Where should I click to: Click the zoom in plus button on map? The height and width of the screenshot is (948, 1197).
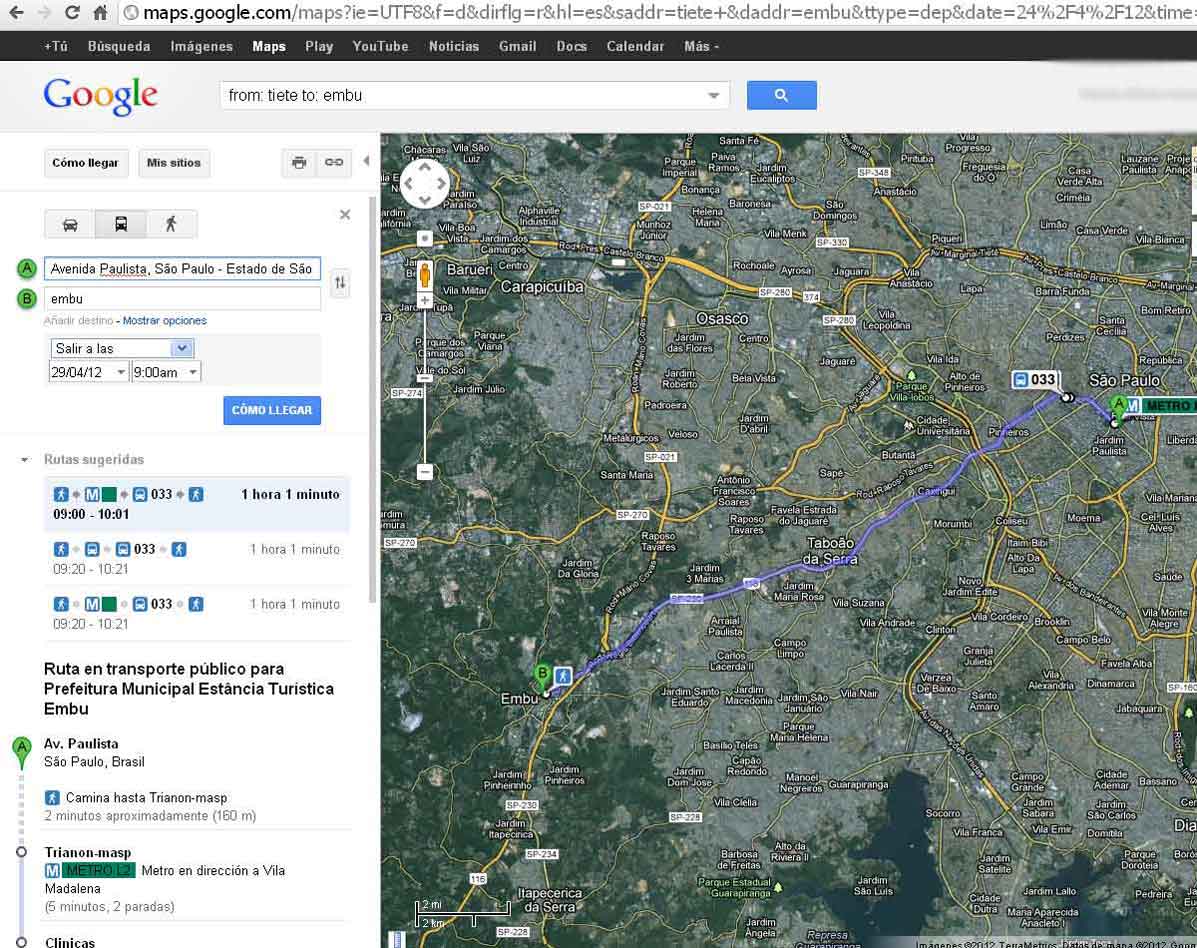[425, 301]
